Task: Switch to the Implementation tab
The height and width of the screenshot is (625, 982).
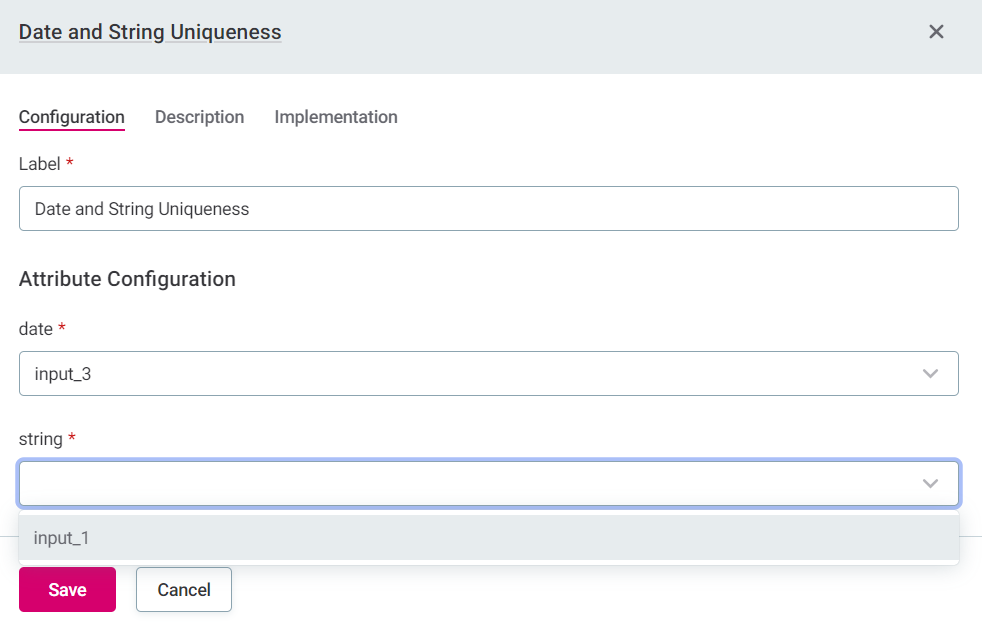Action: [336, 117]
